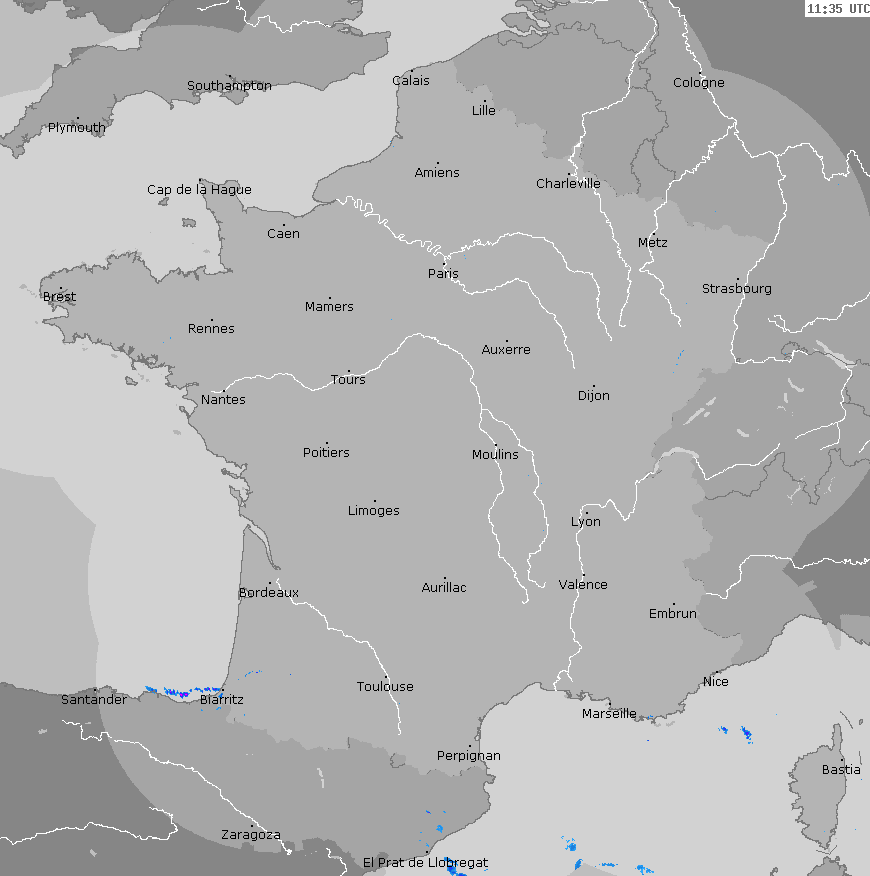The width and height of the screenshot is (870, 876).
Task: Click the Santander city label
Action: point(94,699)
